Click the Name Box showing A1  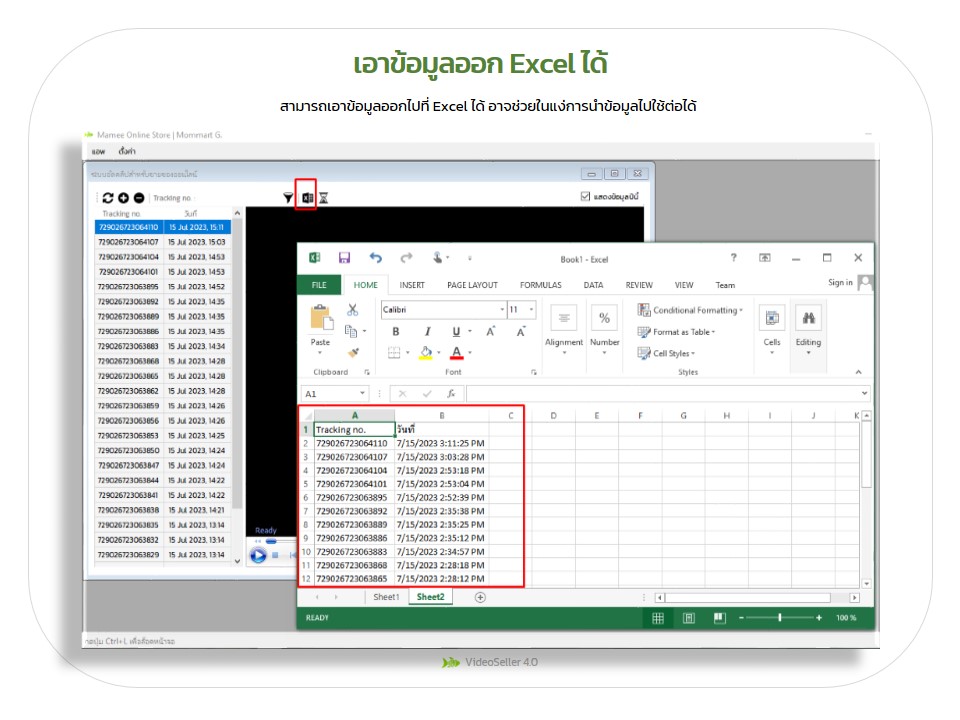pos(329,394)
